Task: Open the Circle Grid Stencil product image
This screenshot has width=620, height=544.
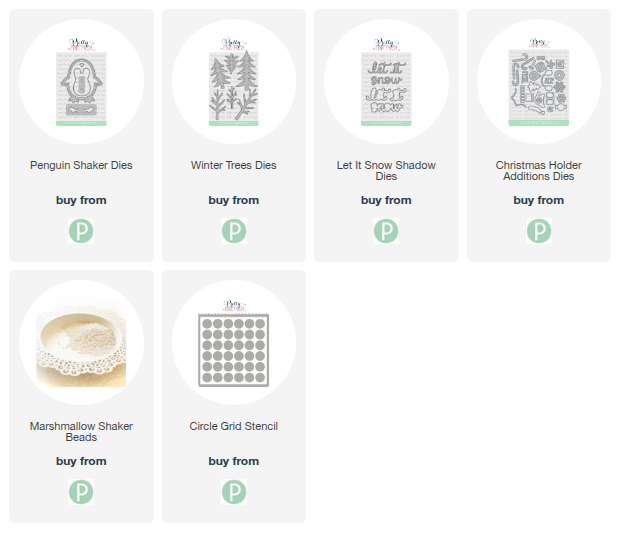Action: [x=234, y=343]
